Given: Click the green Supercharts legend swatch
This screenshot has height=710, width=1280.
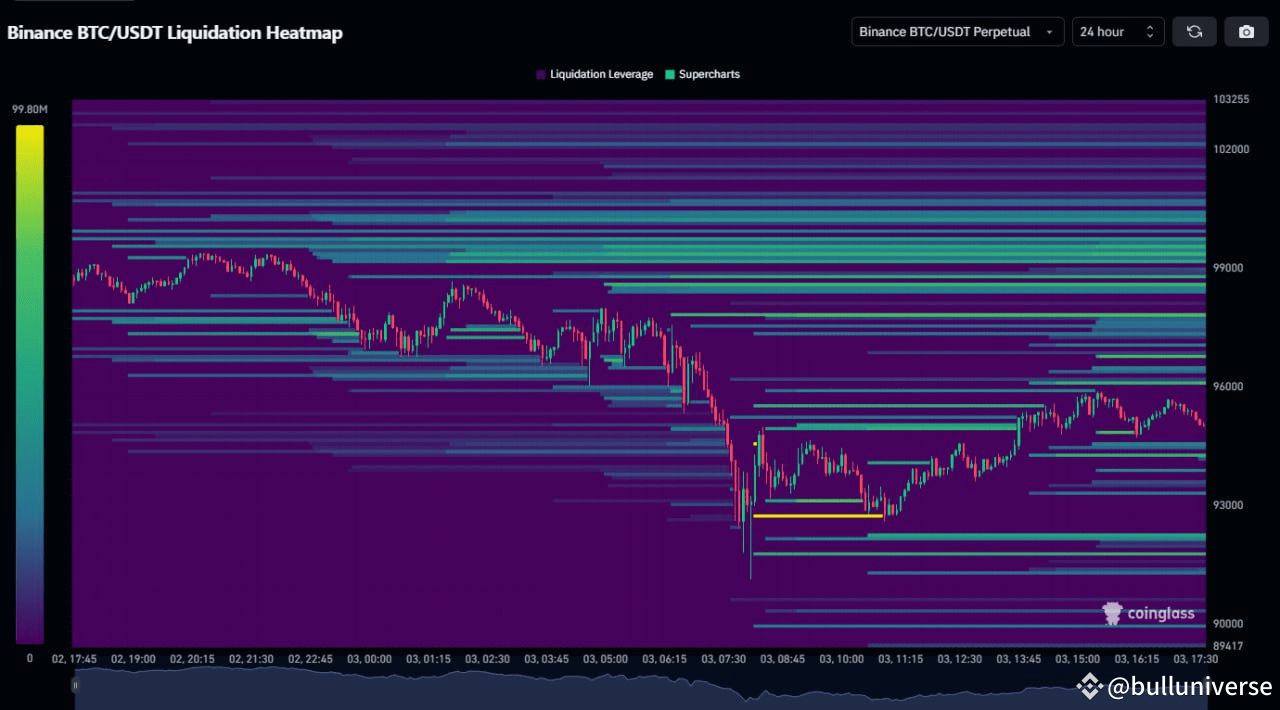Looking at the screenshot, I should coord(668,74).
